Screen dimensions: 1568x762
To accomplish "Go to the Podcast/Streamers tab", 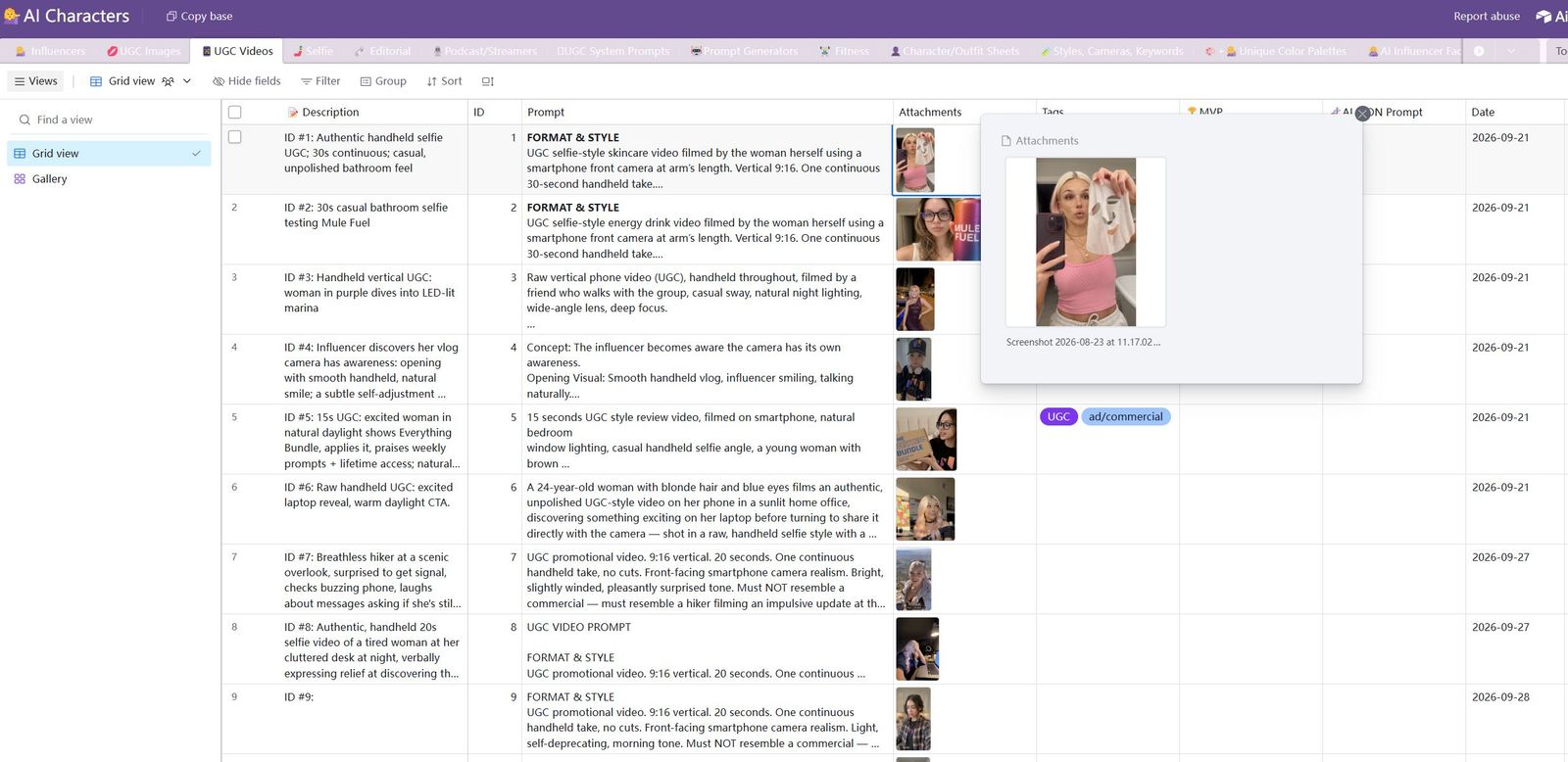I will tap(485, 51).
